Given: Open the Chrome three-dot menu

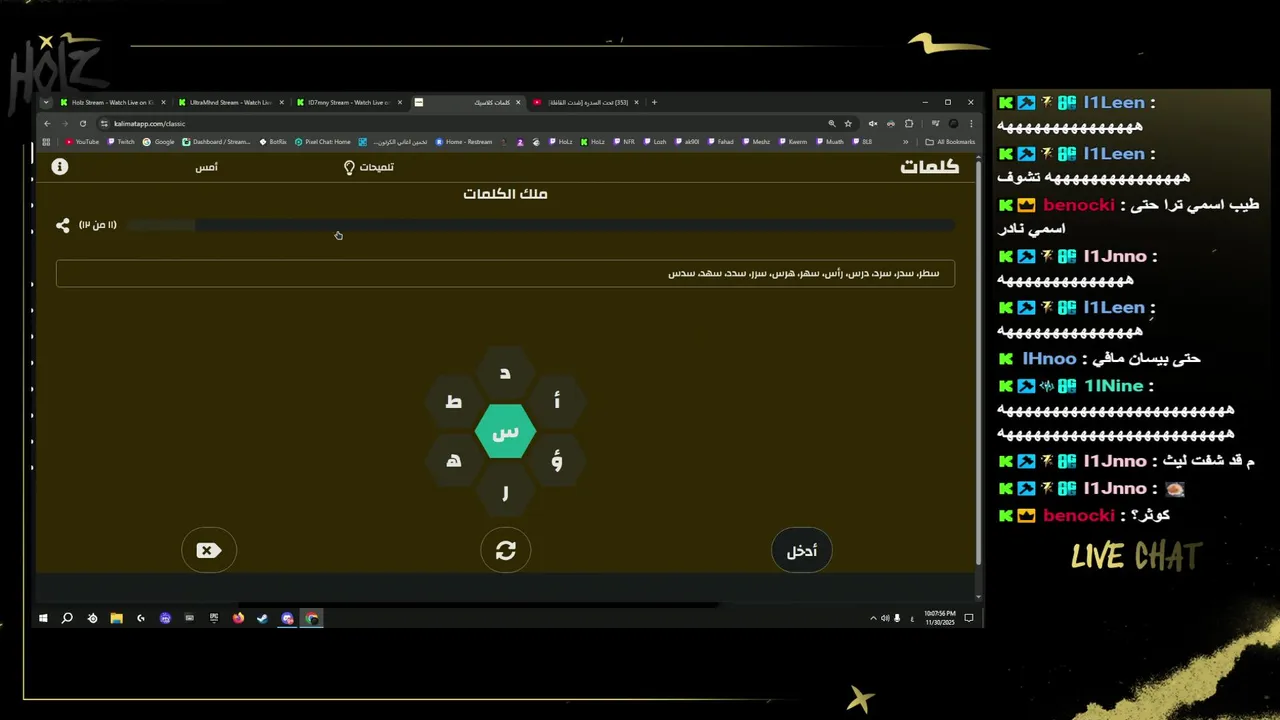Looking at the screenshot, I should 970,124.
